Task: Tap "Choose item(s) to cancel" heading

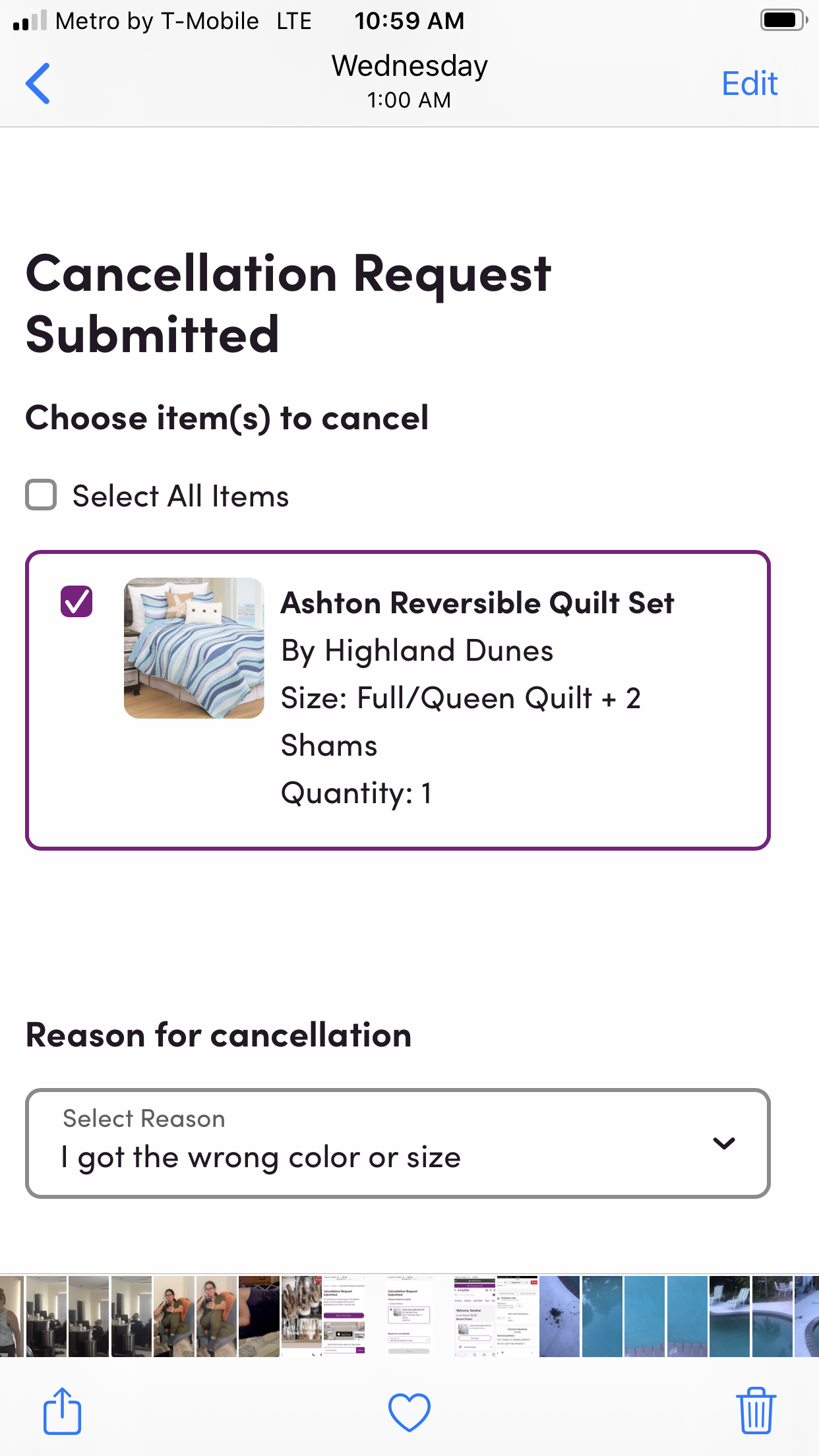Action: point(227,417)
